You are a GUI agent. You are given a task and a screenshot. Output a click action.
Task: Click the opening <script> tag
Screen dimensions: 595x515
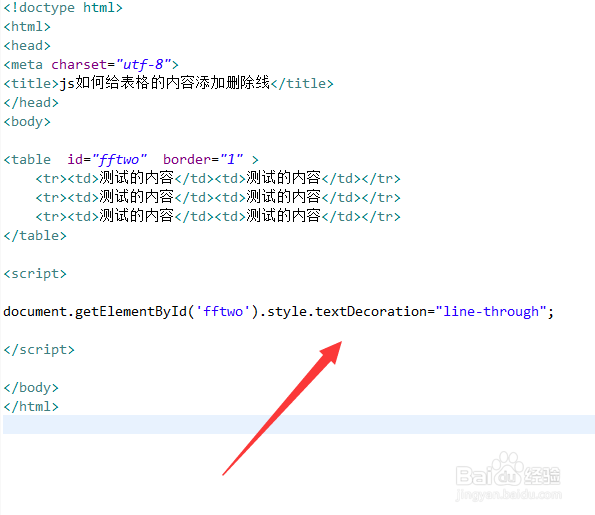point(35,274)
